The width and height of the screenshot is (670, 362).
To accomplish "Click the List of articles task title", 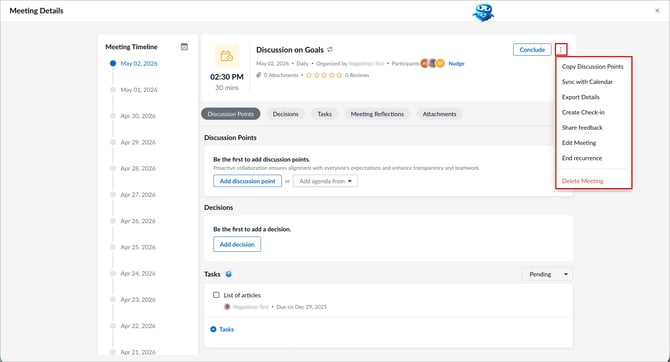I will point(242,295).
